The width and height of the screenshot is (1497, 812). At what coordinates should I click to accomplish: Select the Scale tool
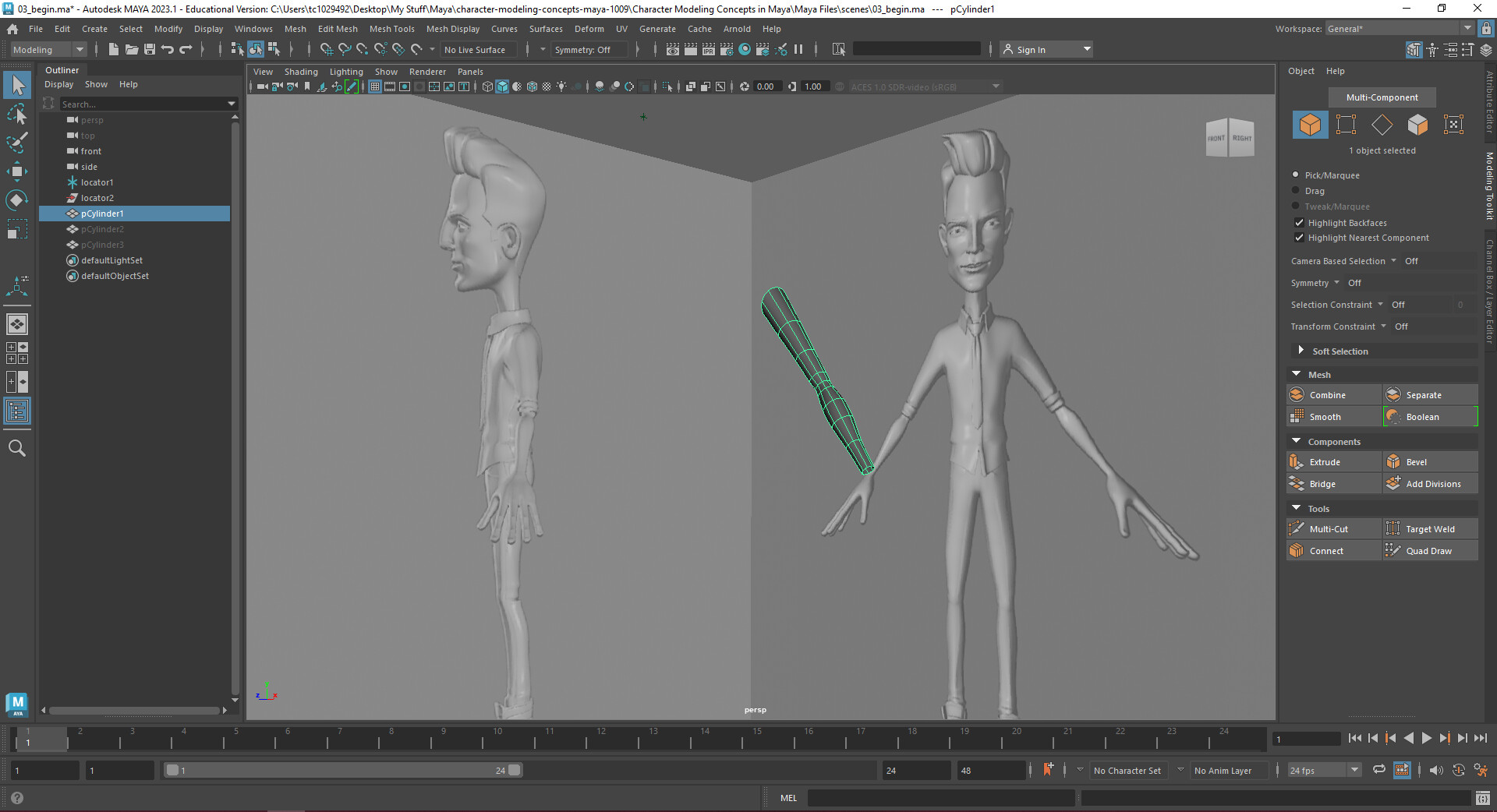(17, 228)
